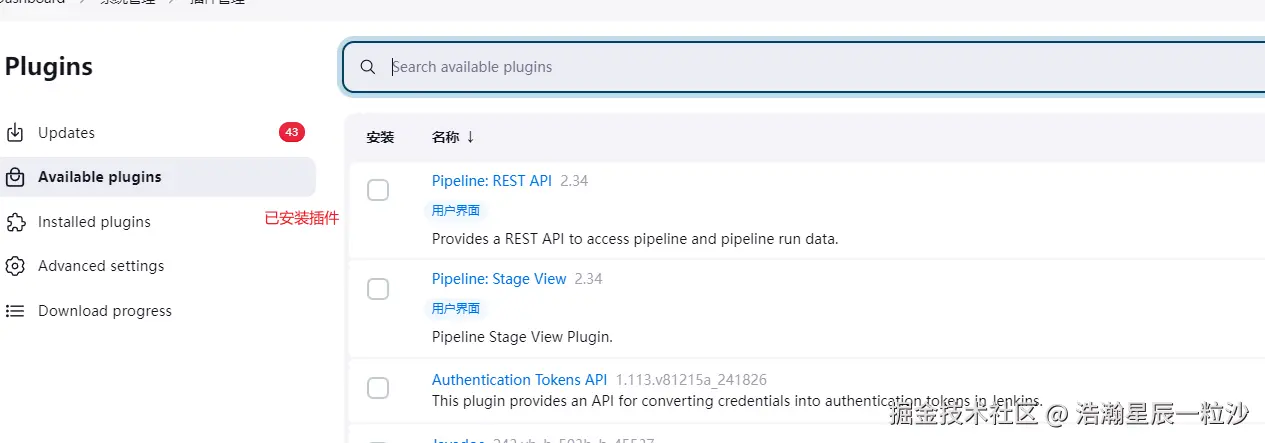Open the Updates section
The width and height of the screenshot is (1265, 443).
[66, 133]
